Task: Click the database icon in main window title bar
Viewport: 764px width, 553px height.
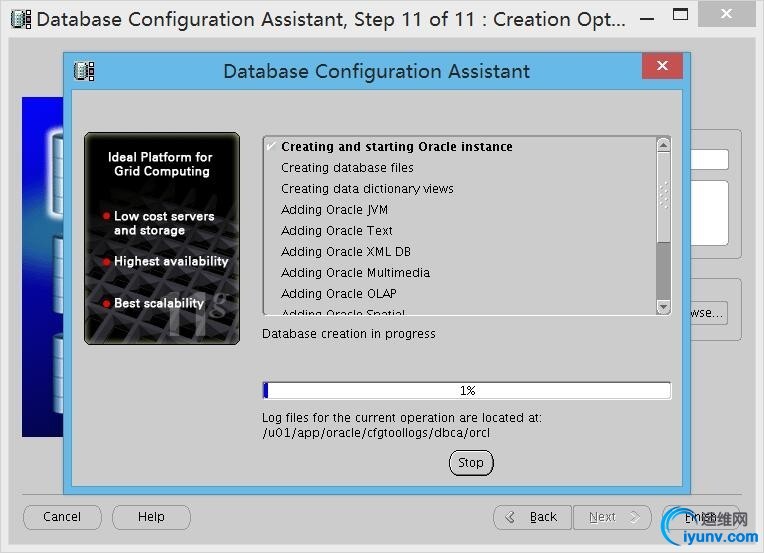Action: pos(21,19)
